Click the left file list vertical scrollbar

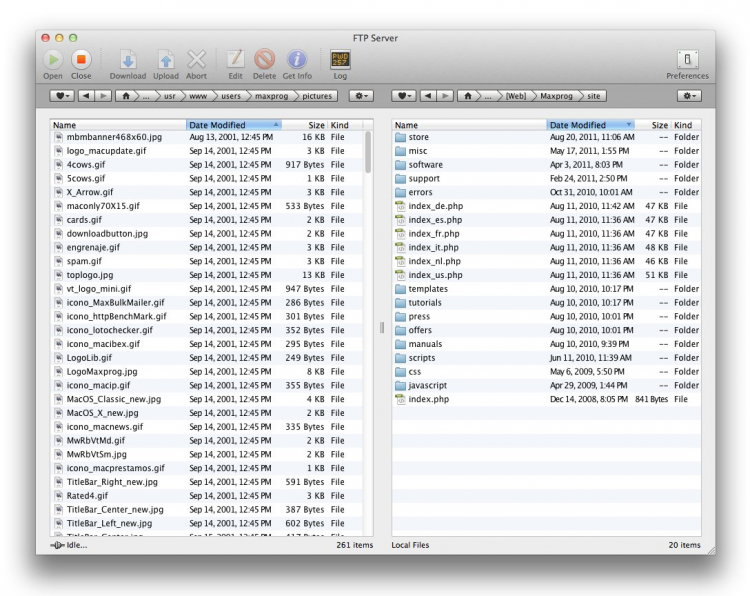point(368,152)
